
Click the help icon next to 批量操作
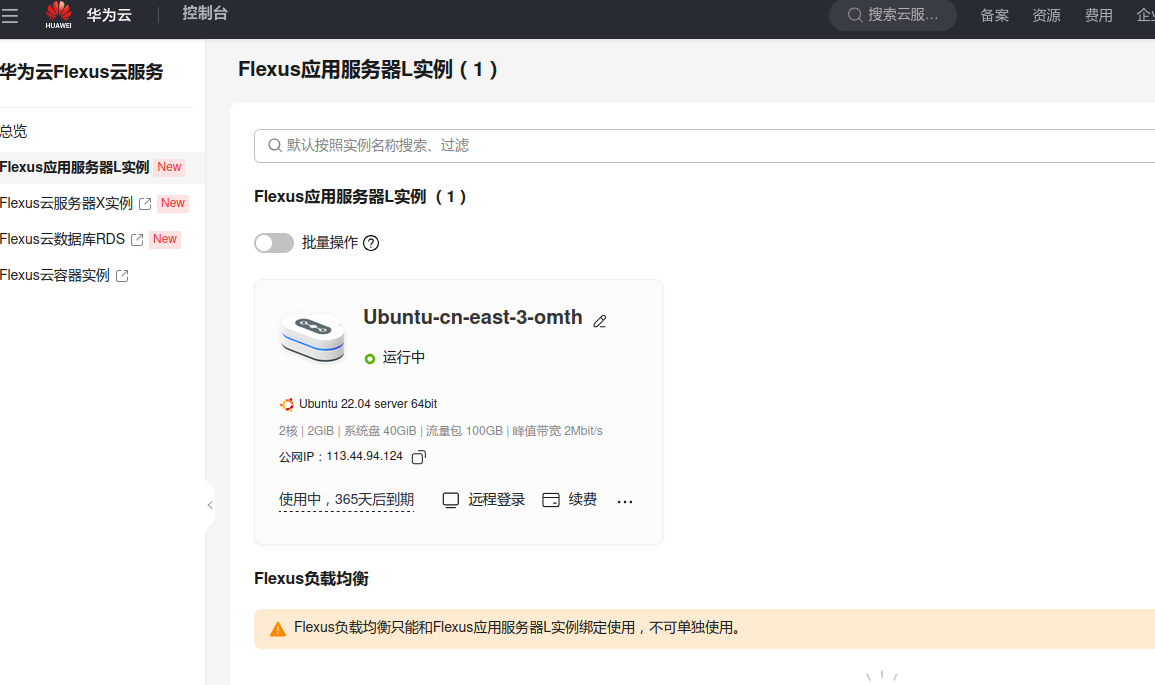[x=371, y=243]
